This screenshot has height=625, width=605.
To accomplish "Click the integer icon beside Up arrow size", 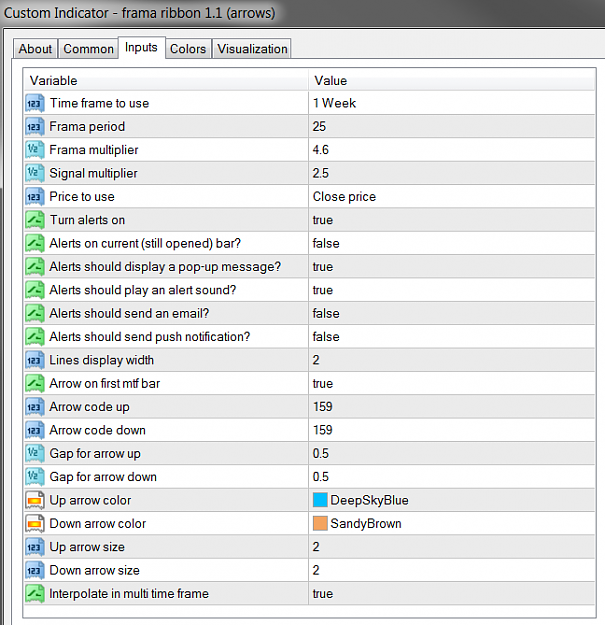I will [x=34, y=547].
